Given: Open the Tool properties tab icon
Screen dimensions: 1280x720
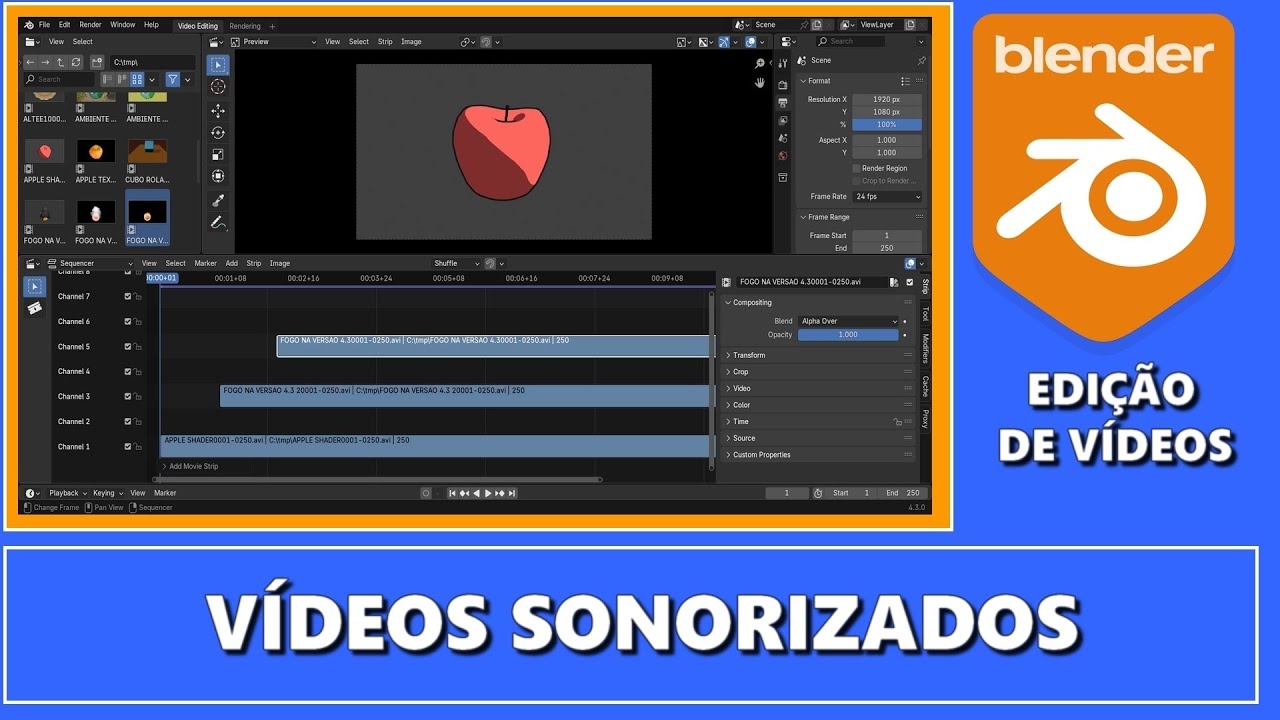Looking at the screenshot, I should click(x=783, y=64).
